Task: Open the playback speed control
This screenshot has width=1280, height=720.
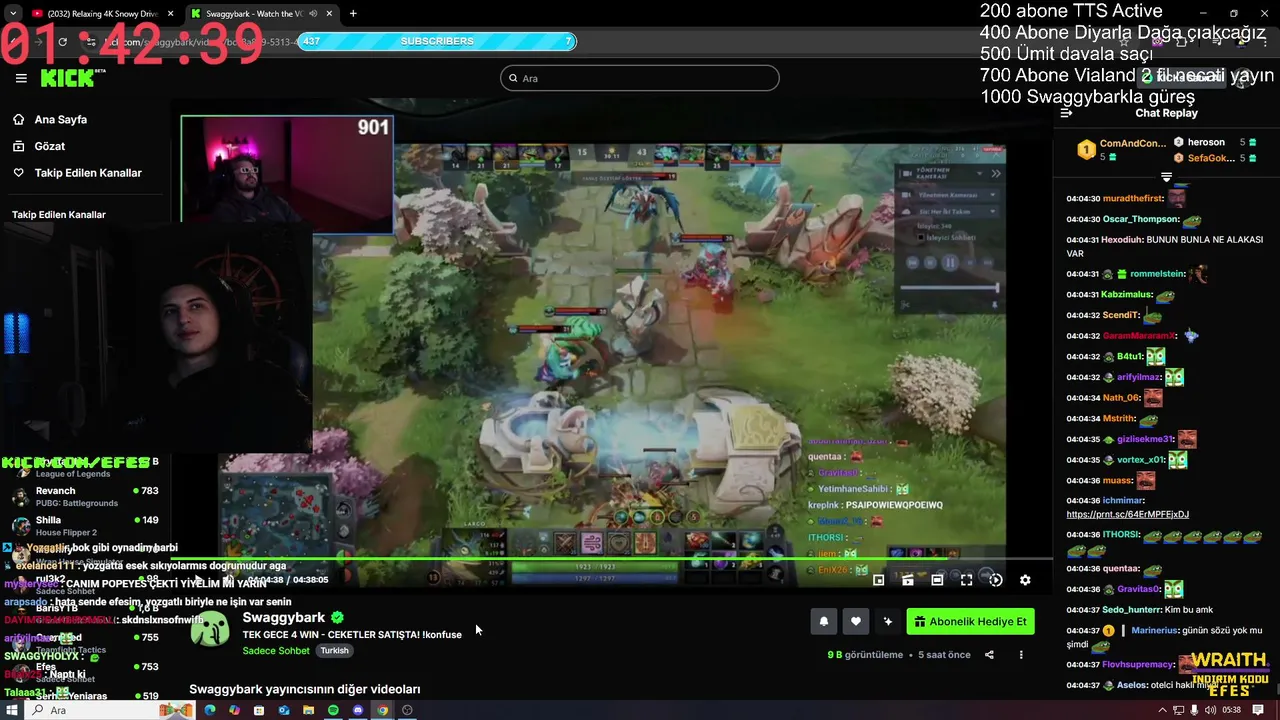Action: (995, 579)
